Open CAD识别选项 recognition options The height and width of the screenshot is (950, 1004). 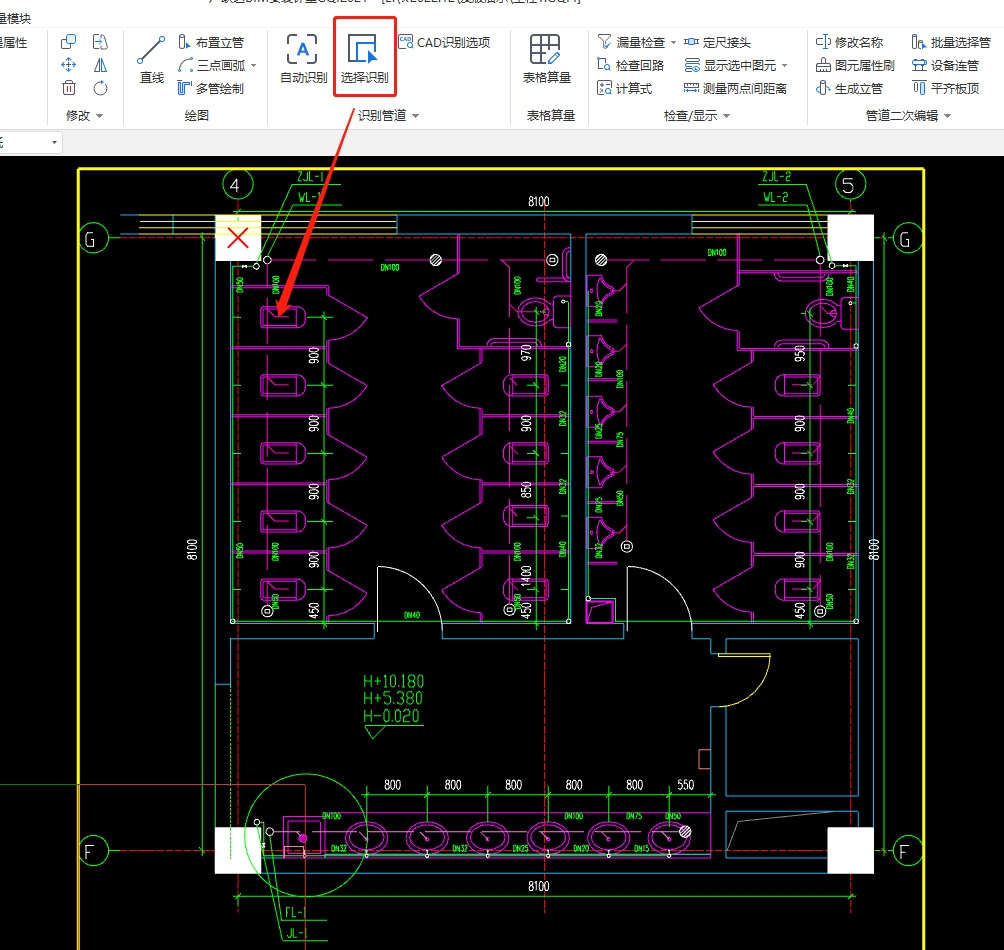[x=444, y=42]
